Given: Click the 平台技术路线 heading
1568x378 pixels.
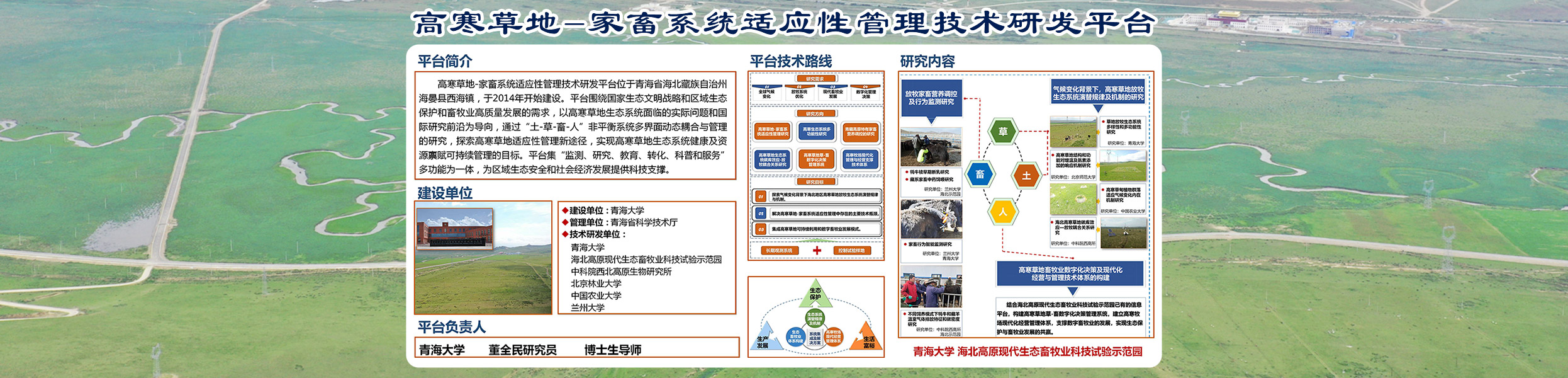Looking at the screenshot, I should click(x=791, y=61).
